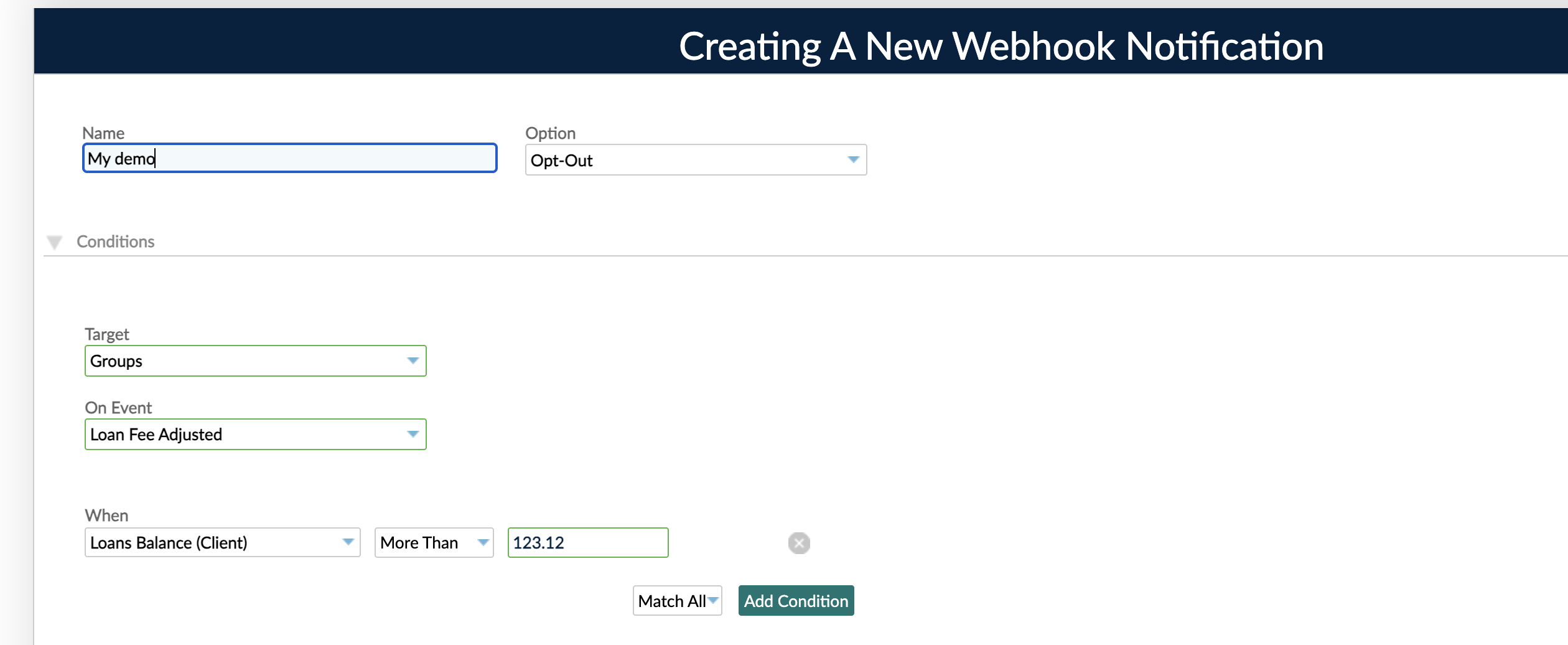Click the Conditions section label
Screen dimensions: 1568x645
(115, 242)
